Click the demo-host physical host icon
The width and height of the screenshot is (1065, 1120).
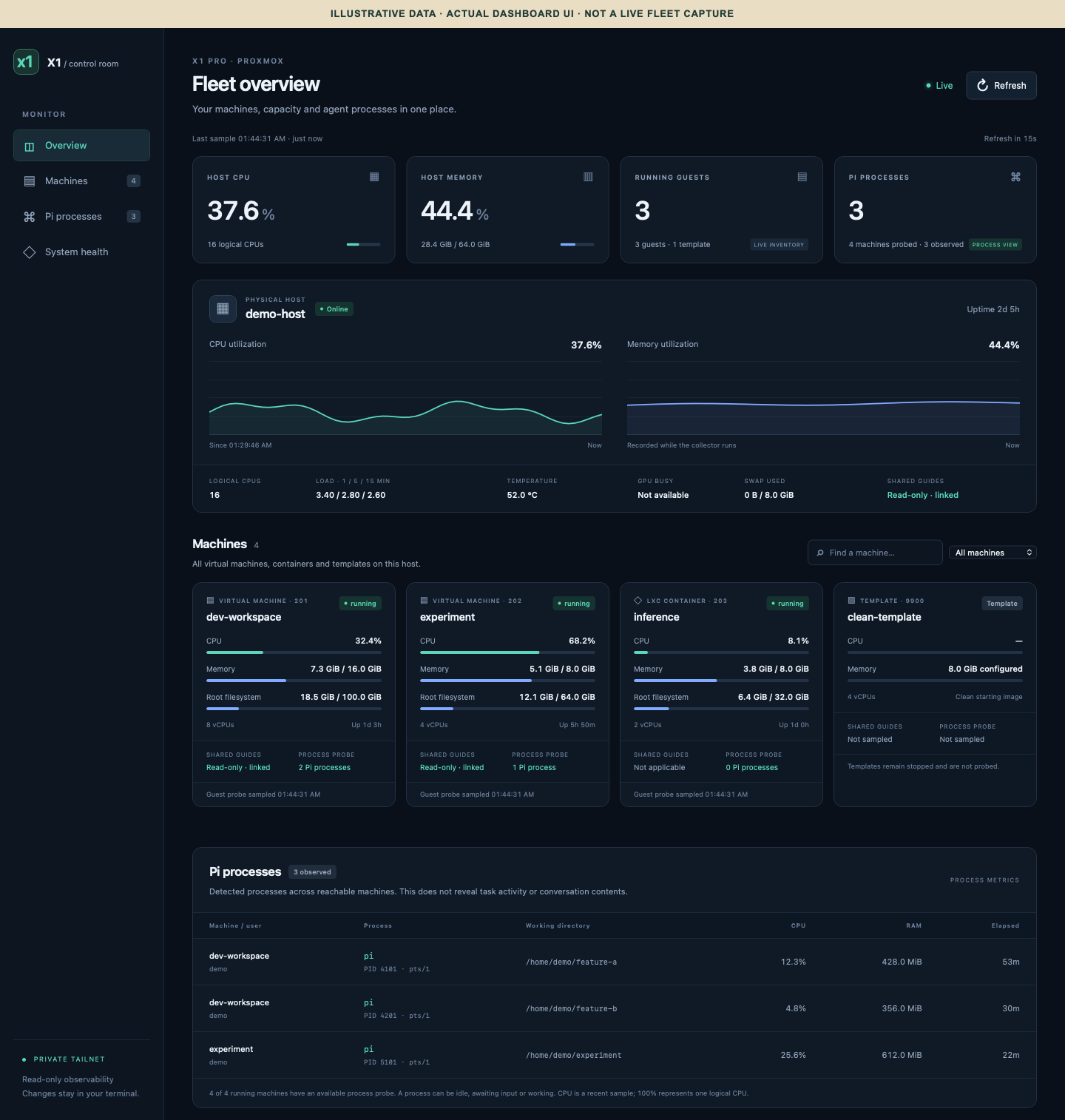point(223,308)
